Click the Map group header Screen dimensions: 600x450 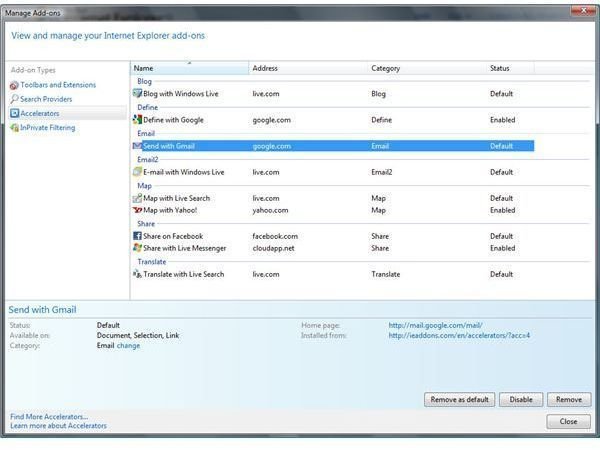[144, 186]
